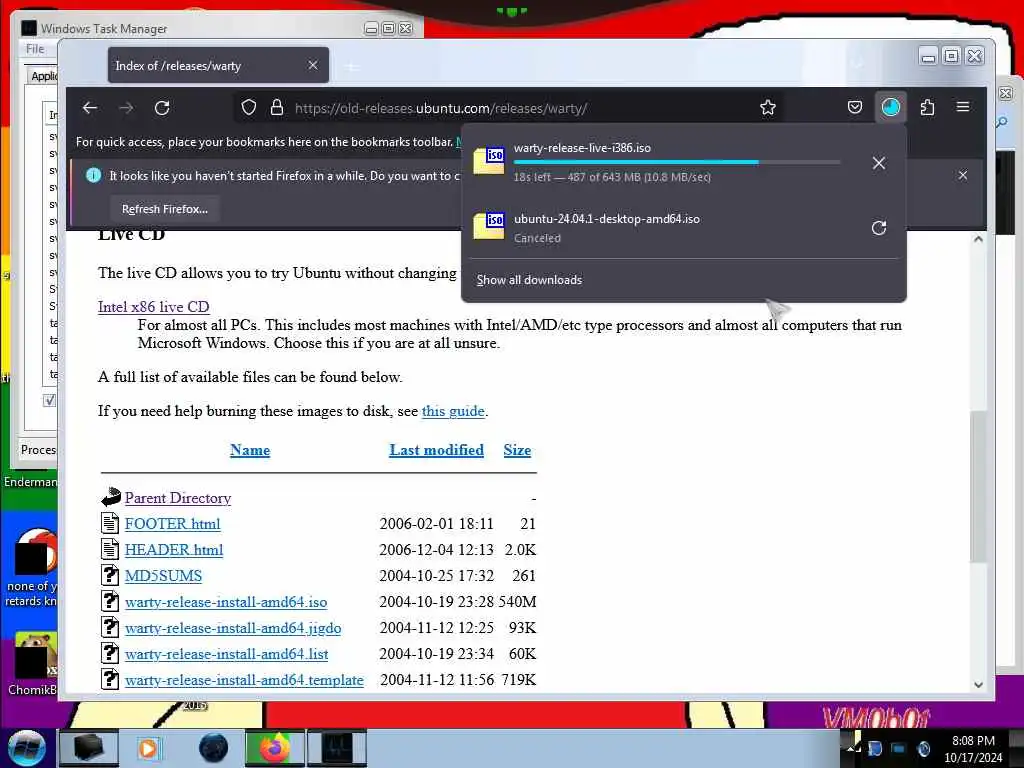Open the this guide link
This screenshot has width=1024, height=768.
[453, 411]
